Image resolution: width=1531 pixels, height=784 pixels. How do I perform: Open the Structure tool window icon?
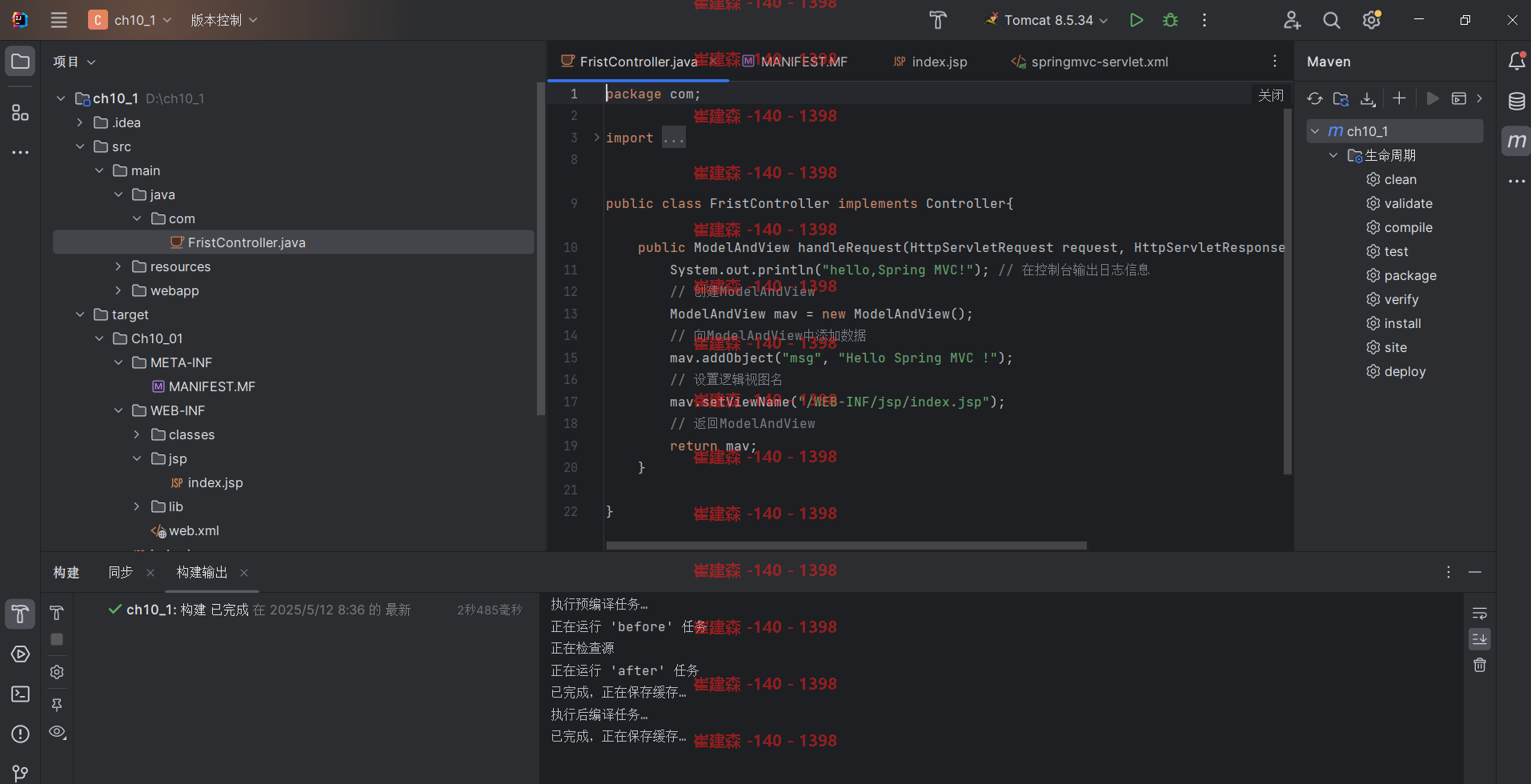pyautogui.click(x=20, y=113)
